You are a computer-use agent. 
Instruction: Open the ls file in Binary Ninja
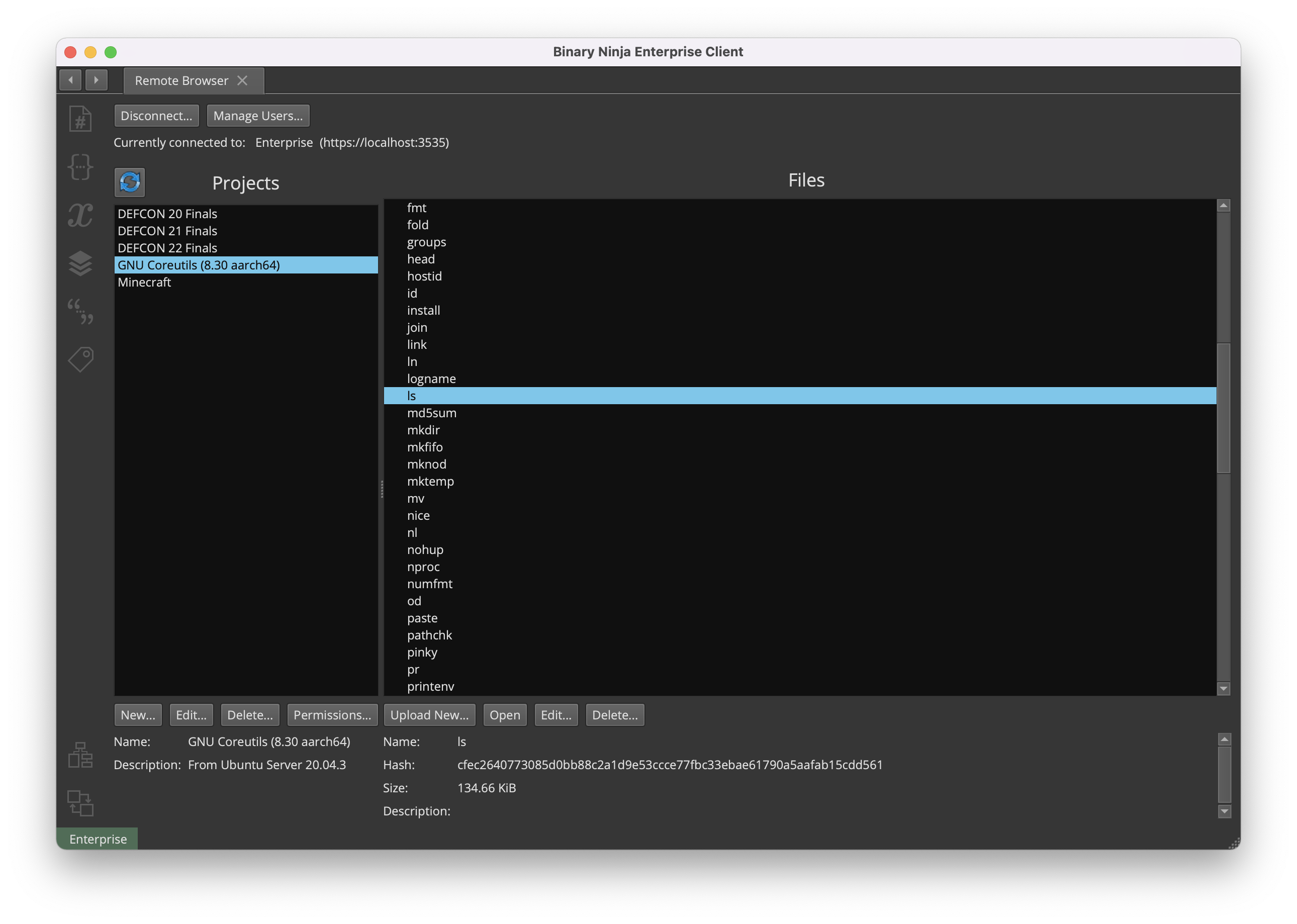503,715
